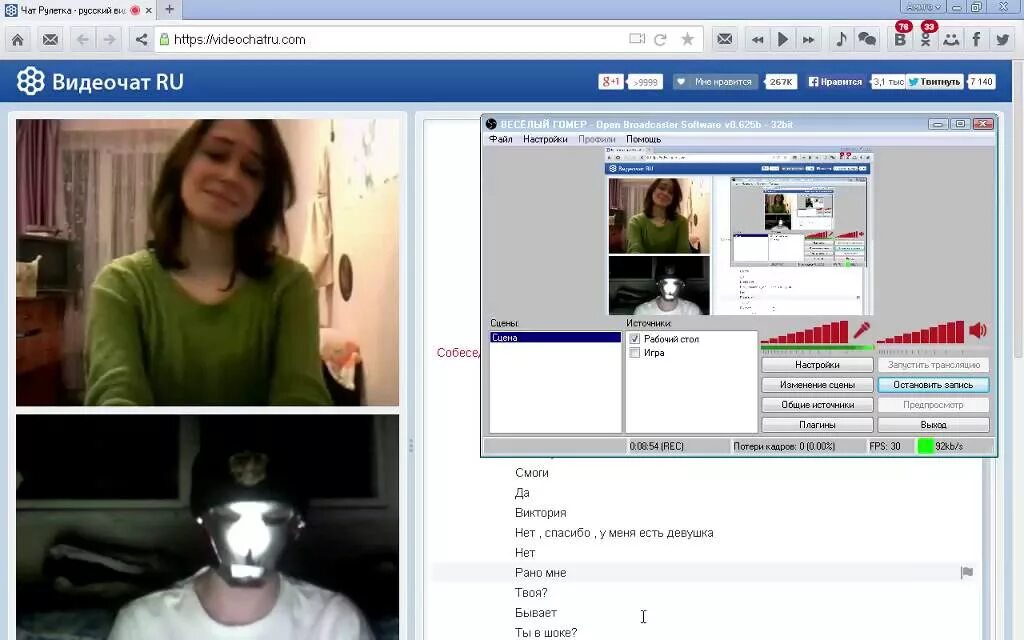Screen dimensions: 1024x640
Task: Close the Чат Рулетка browser tab
Action: click(x=149, y=10)
